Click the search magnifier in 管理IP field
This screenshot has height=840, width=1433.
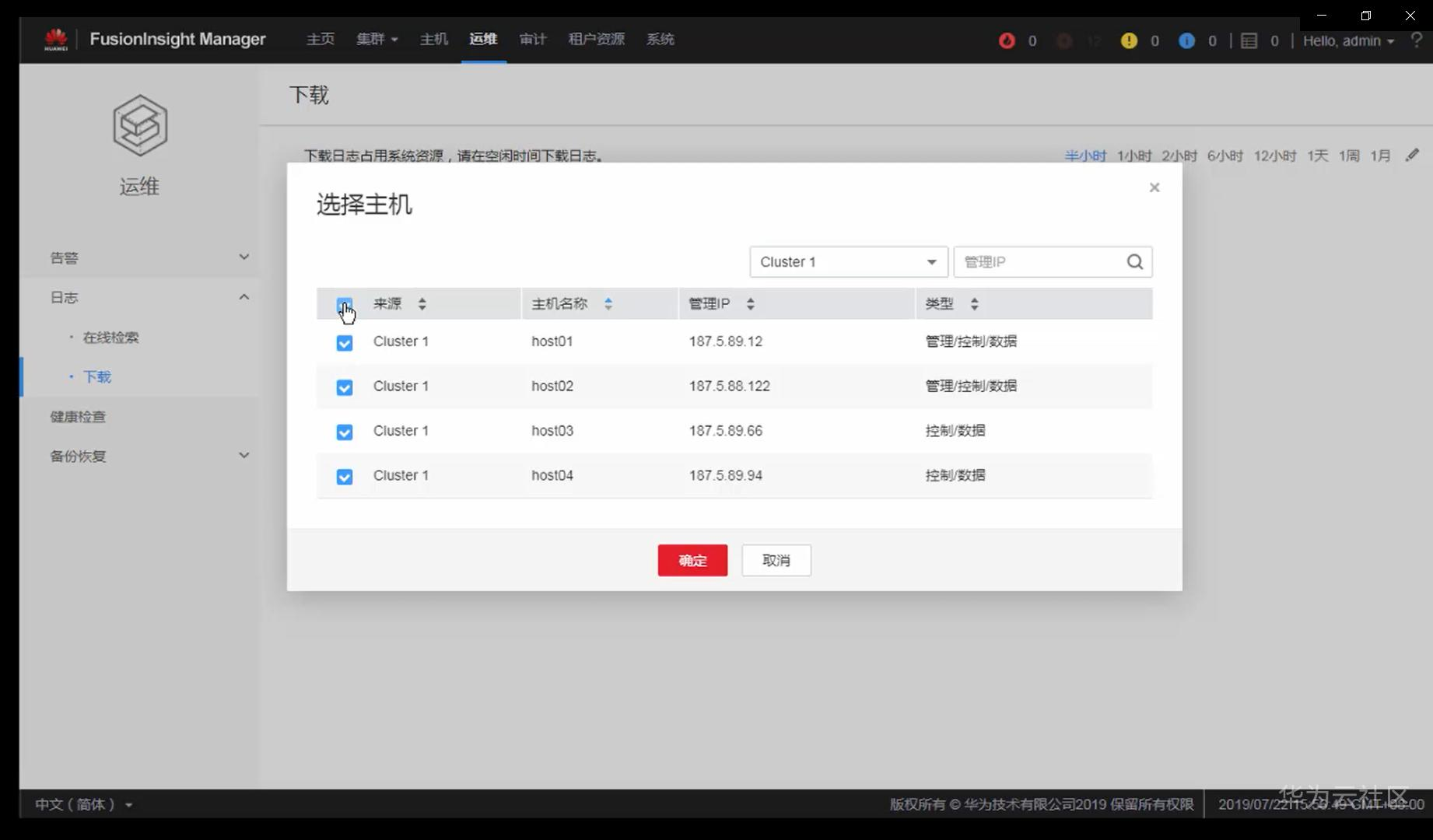coord(1135,262)
